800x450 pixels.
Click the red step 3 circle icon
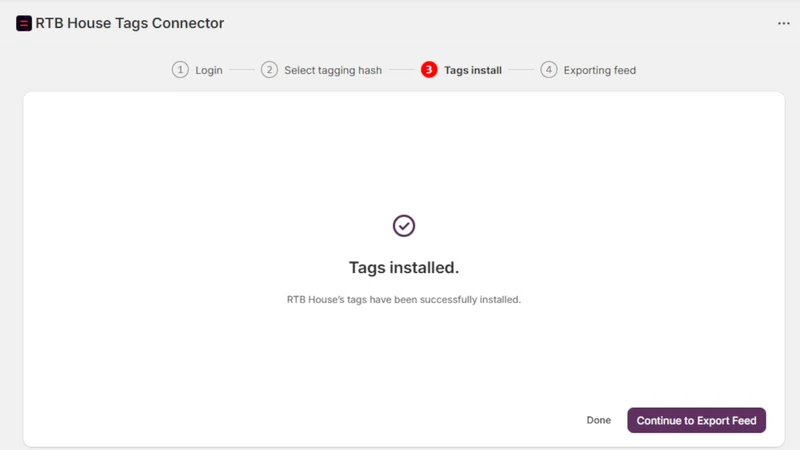point(429,70)
